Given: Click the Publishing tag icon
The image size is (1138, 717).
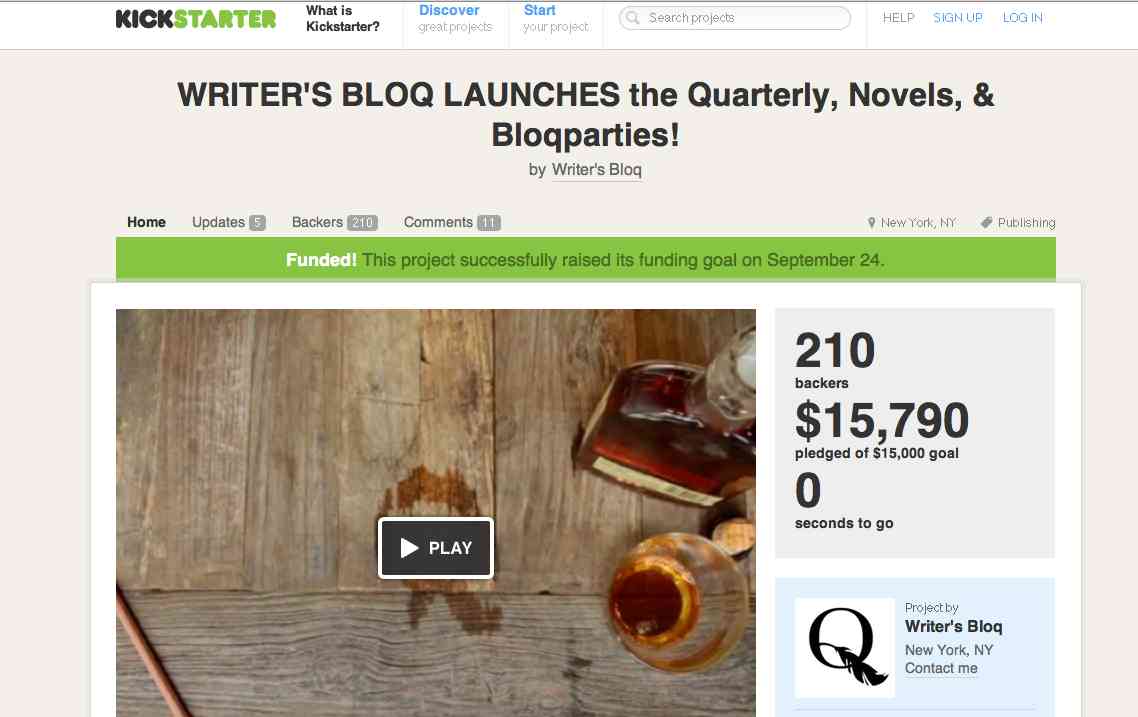Looking at the screenshot, I should click(x=986, y=223).
